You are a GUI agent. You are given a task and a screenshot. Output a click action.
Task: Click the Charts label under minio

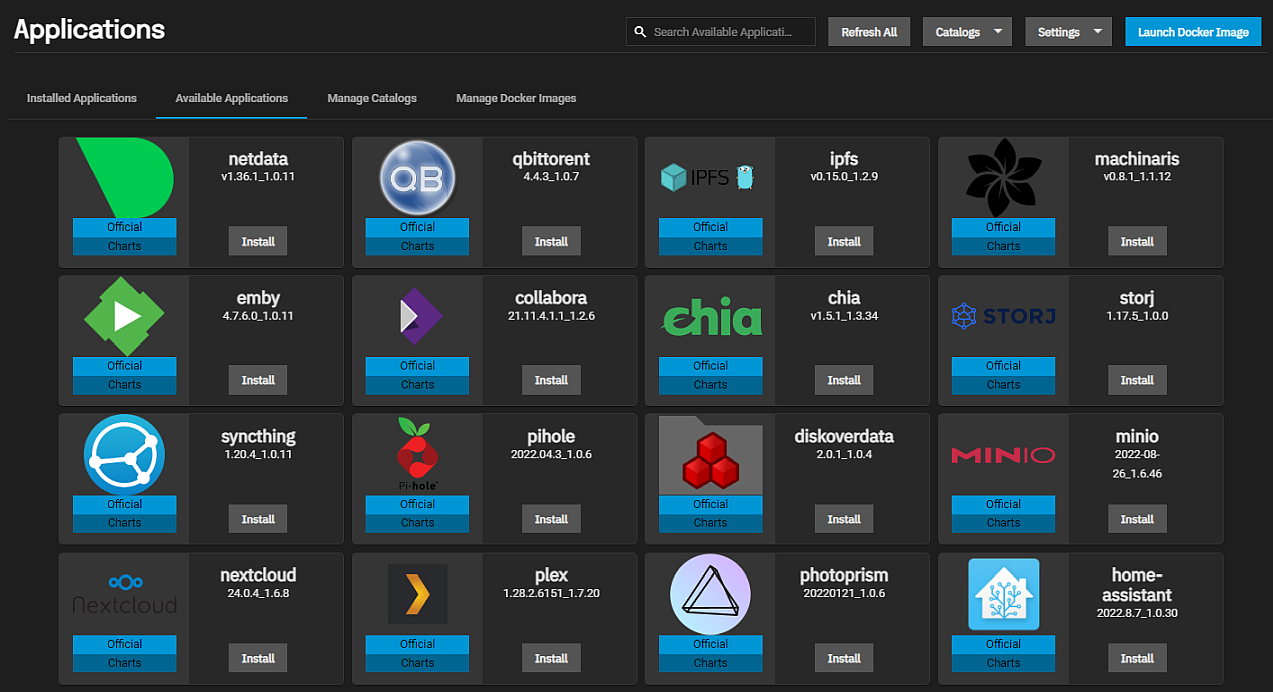pos(1004,523)
